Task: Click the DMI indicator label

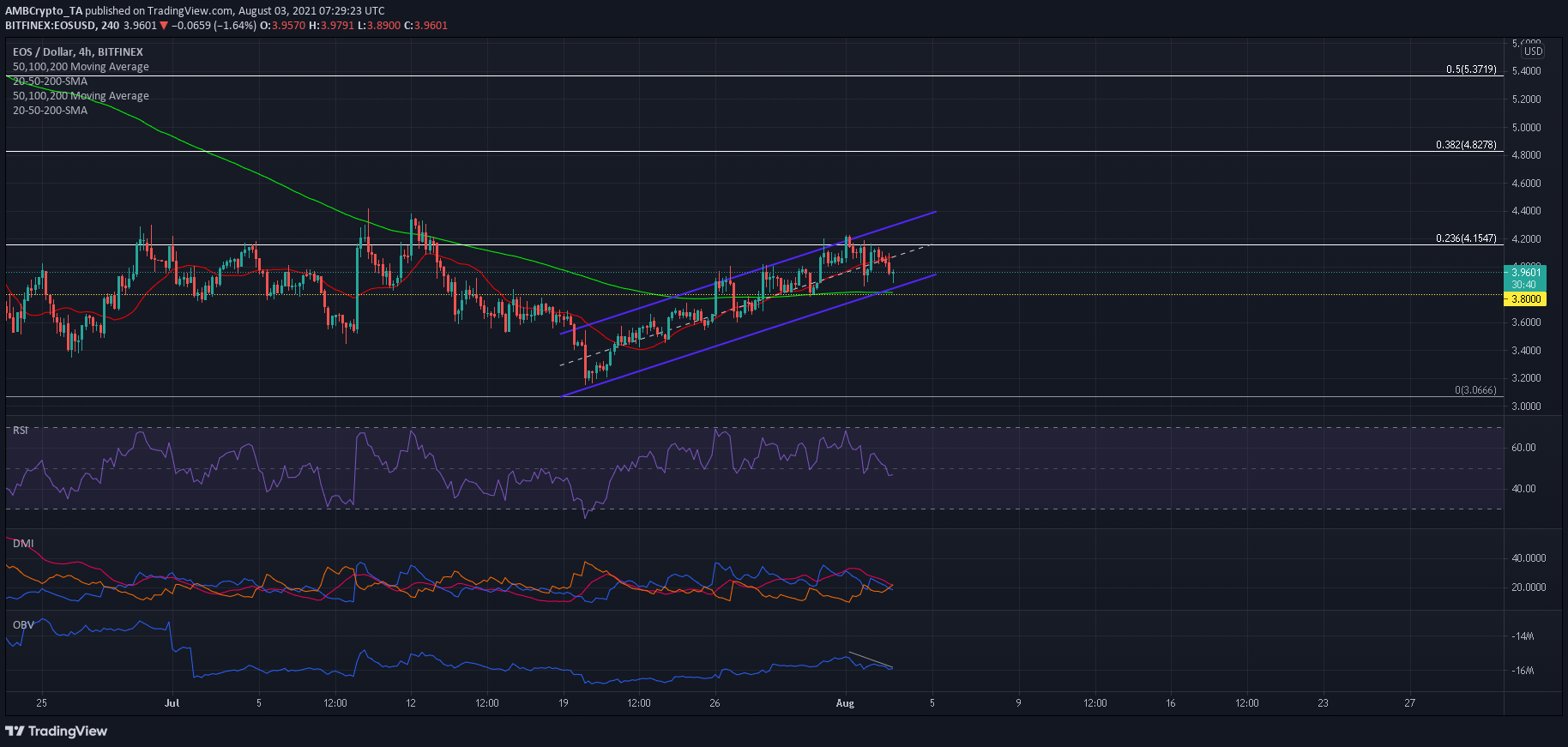Action: point(23,544)
